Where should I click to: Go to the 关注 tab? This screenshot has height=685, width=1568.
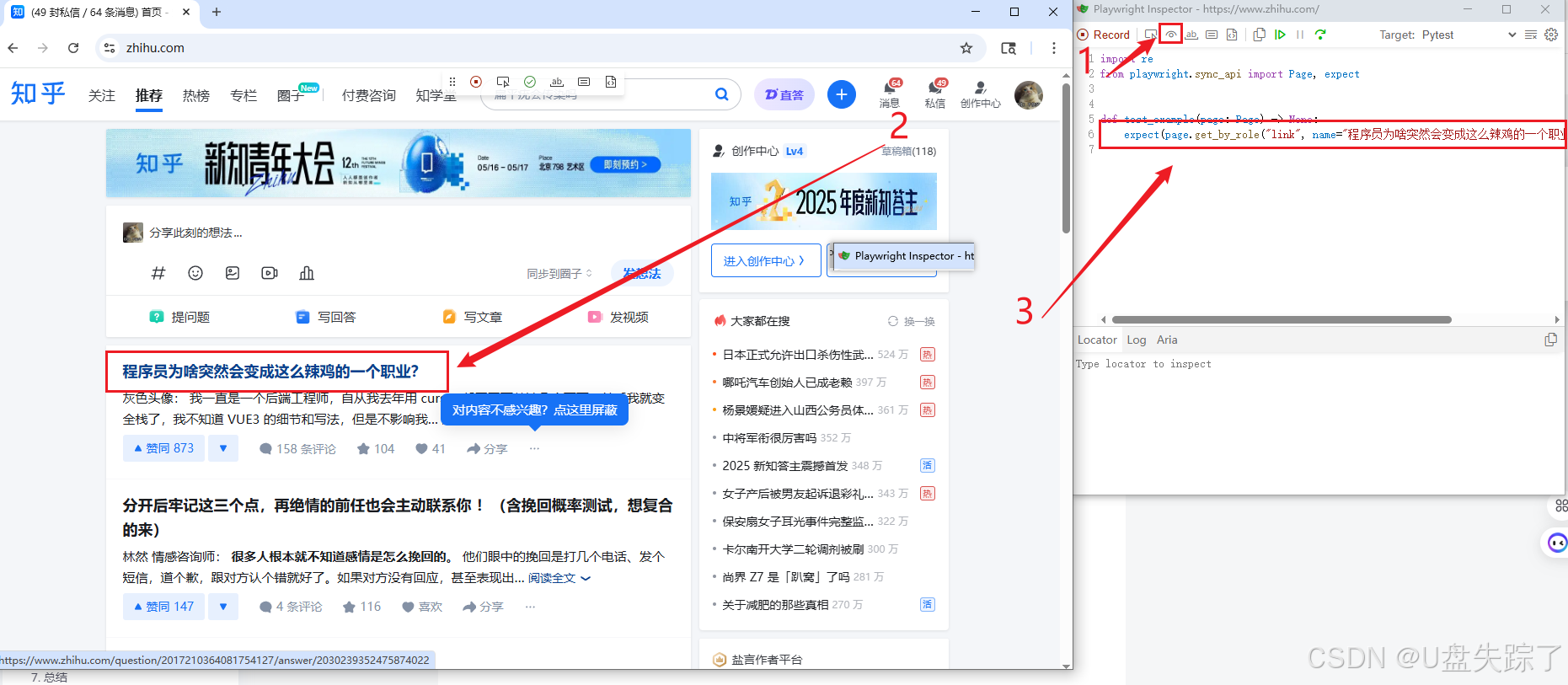(102, 95)
